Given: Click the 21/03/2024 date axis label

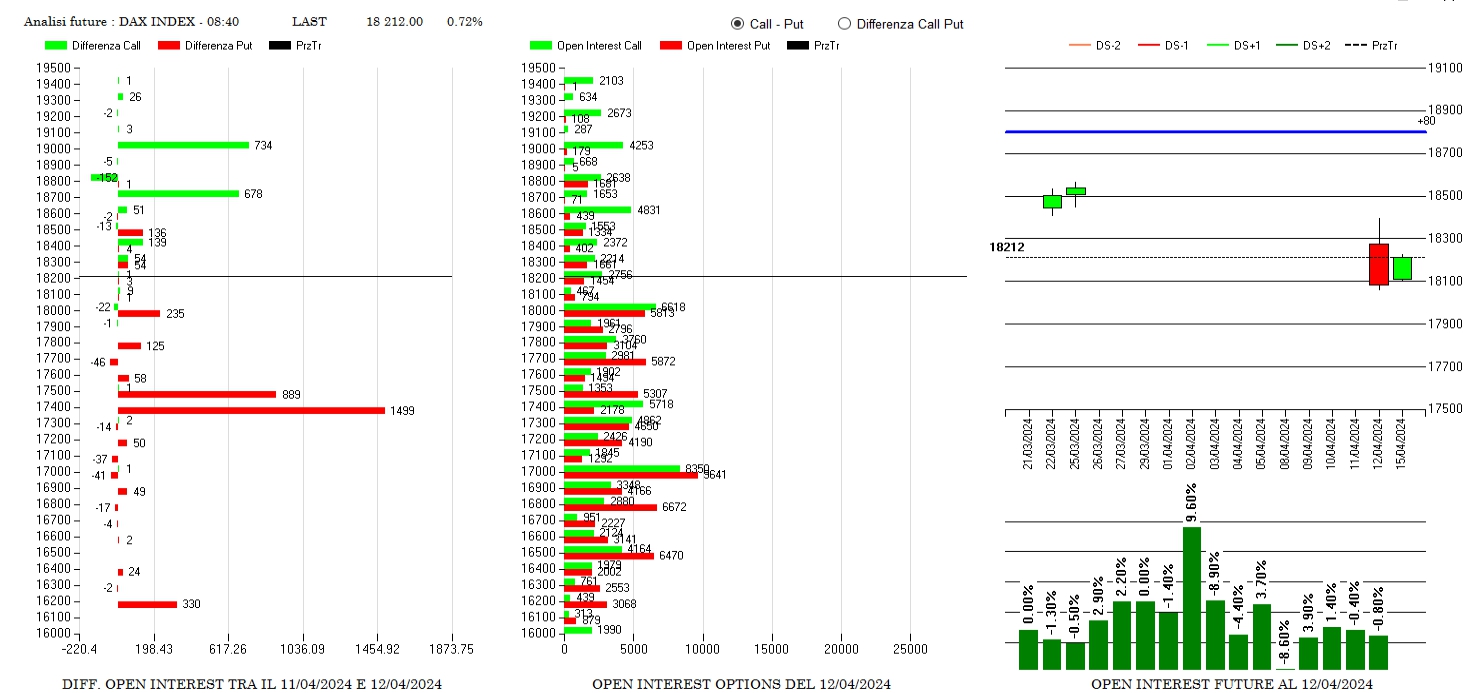Looking at the screenshot, I should click(1029, 443).
